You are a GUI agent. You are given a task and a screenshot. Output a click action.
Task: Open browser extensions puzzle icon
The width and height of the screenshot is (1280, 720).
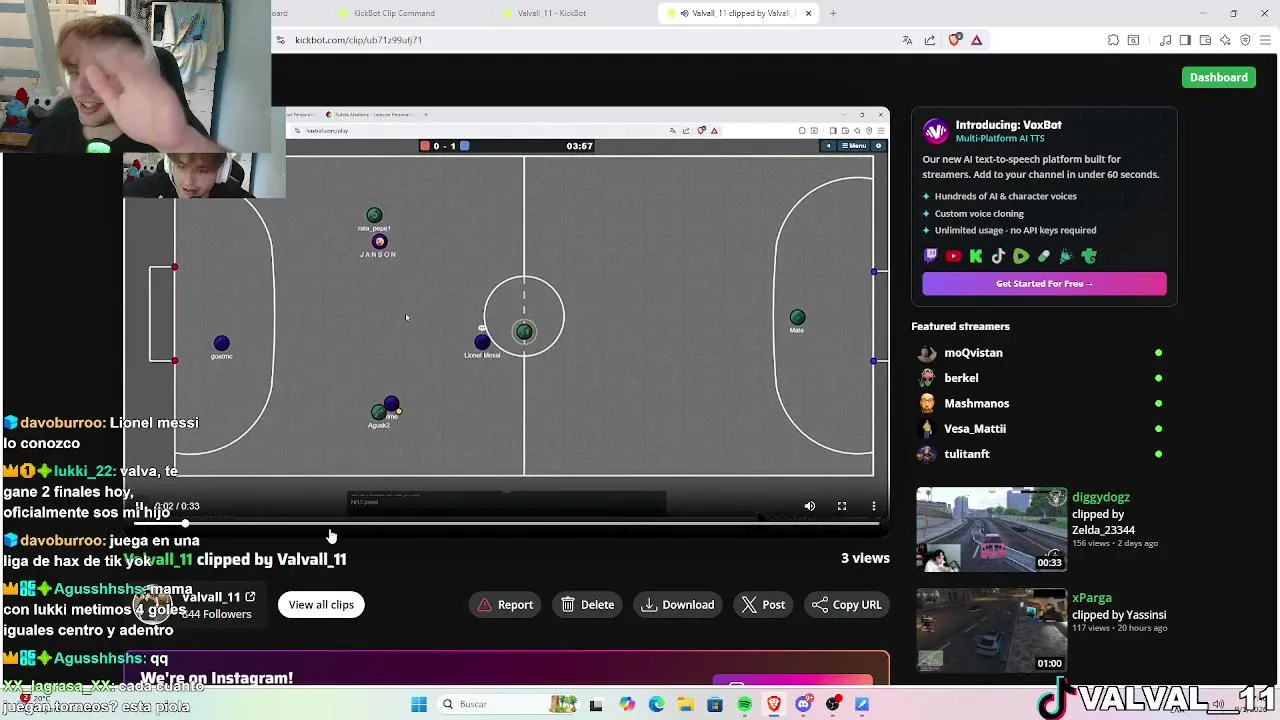[1113, 40]
